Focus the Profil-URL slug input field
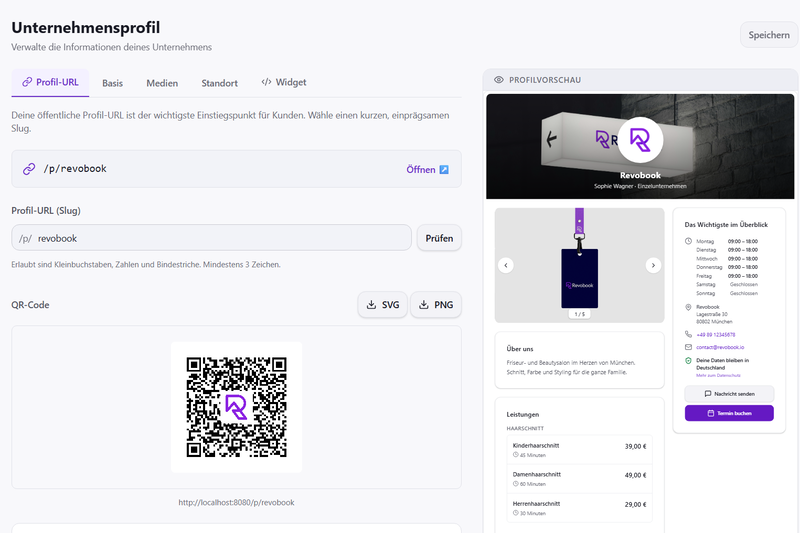Viewport: 800px width, 533px height. (x=211, y=238)
